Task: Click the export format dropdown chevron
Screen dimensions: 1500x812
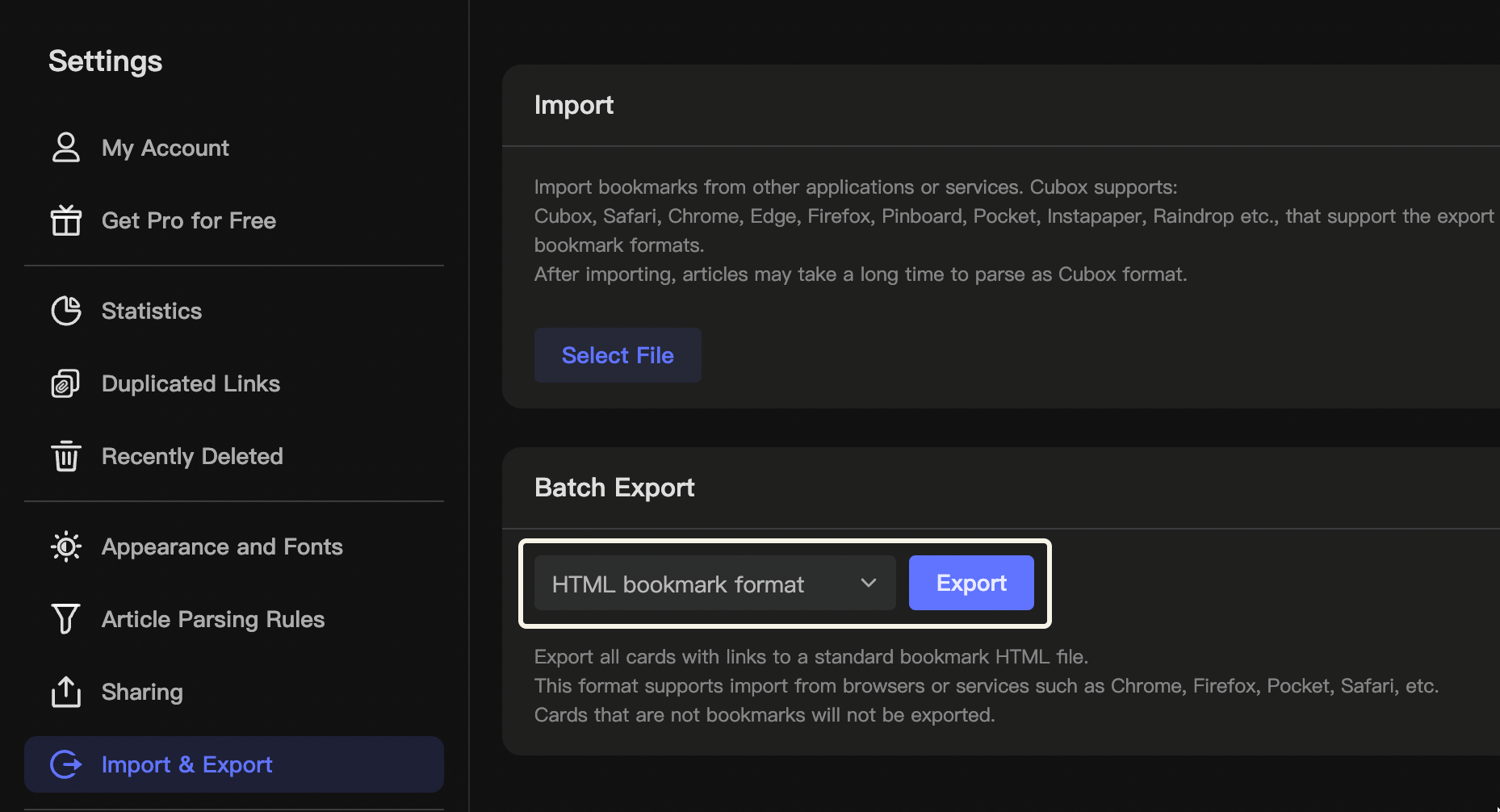Action: 869,583
